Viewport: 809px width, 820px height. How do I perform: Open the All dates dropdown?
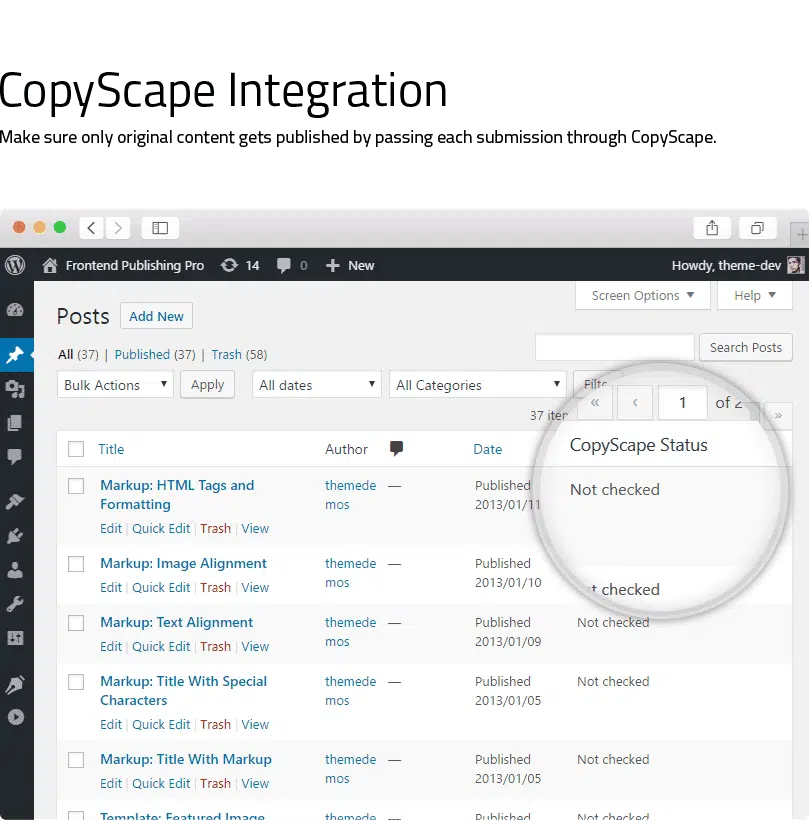316,385
